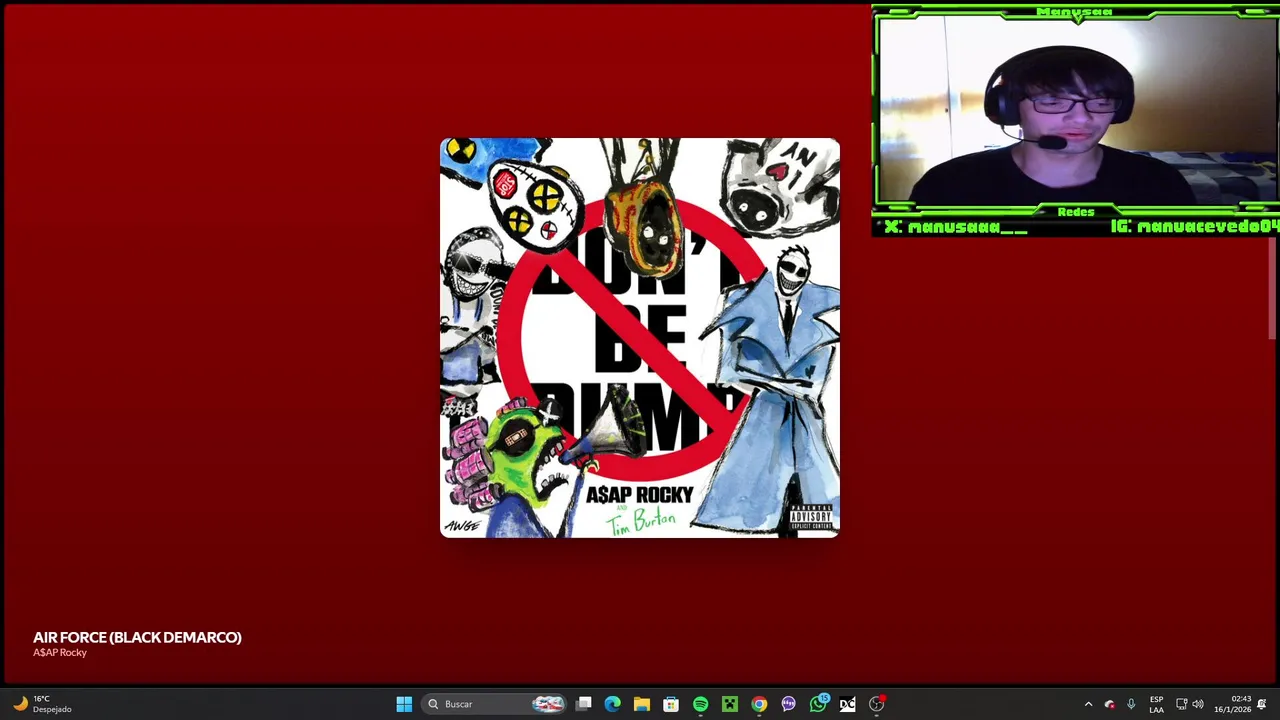Open WhatsApp with 15 notifications
1280x720 pixels.
(x=818, y=704)
